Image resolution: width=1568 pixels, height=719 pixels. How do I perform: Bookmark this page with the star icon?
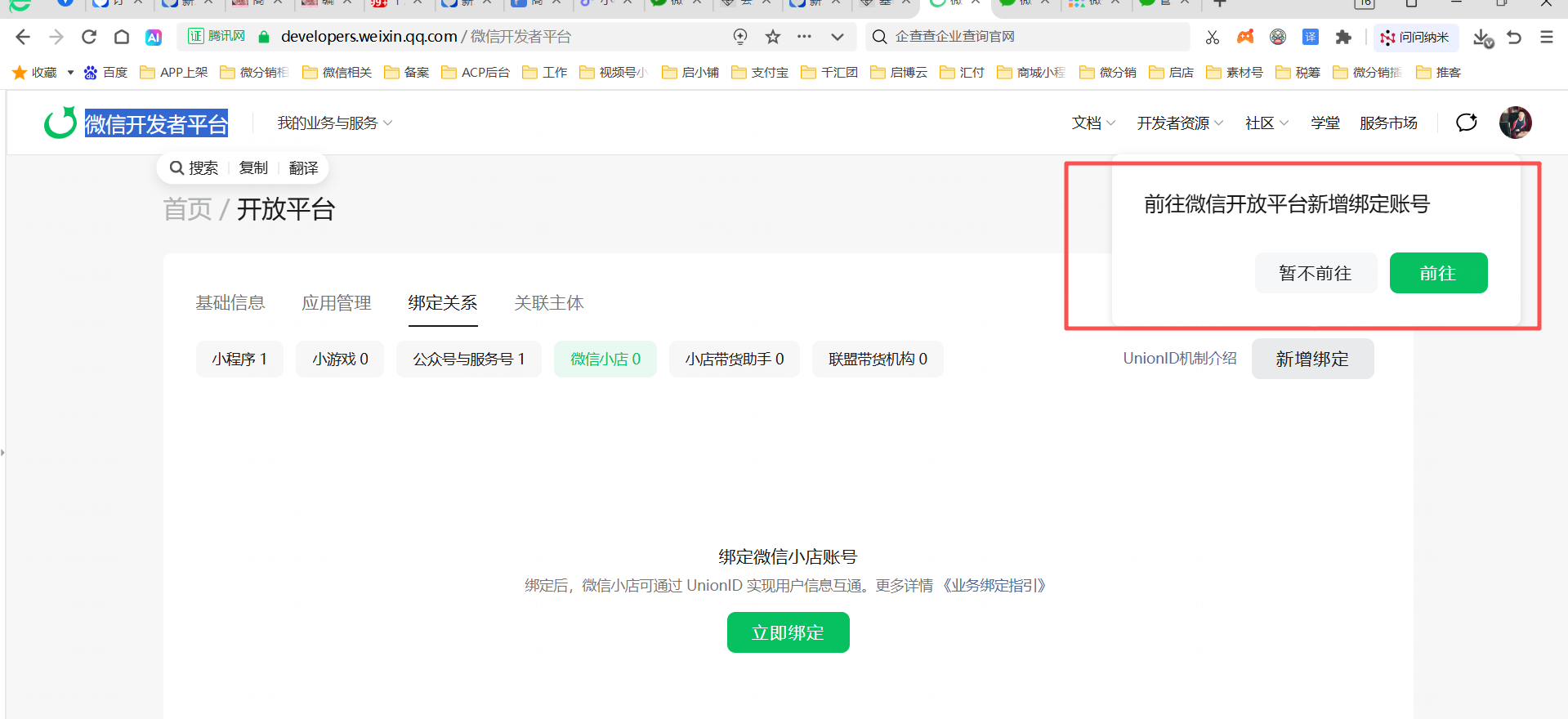[x=773, y=36]
